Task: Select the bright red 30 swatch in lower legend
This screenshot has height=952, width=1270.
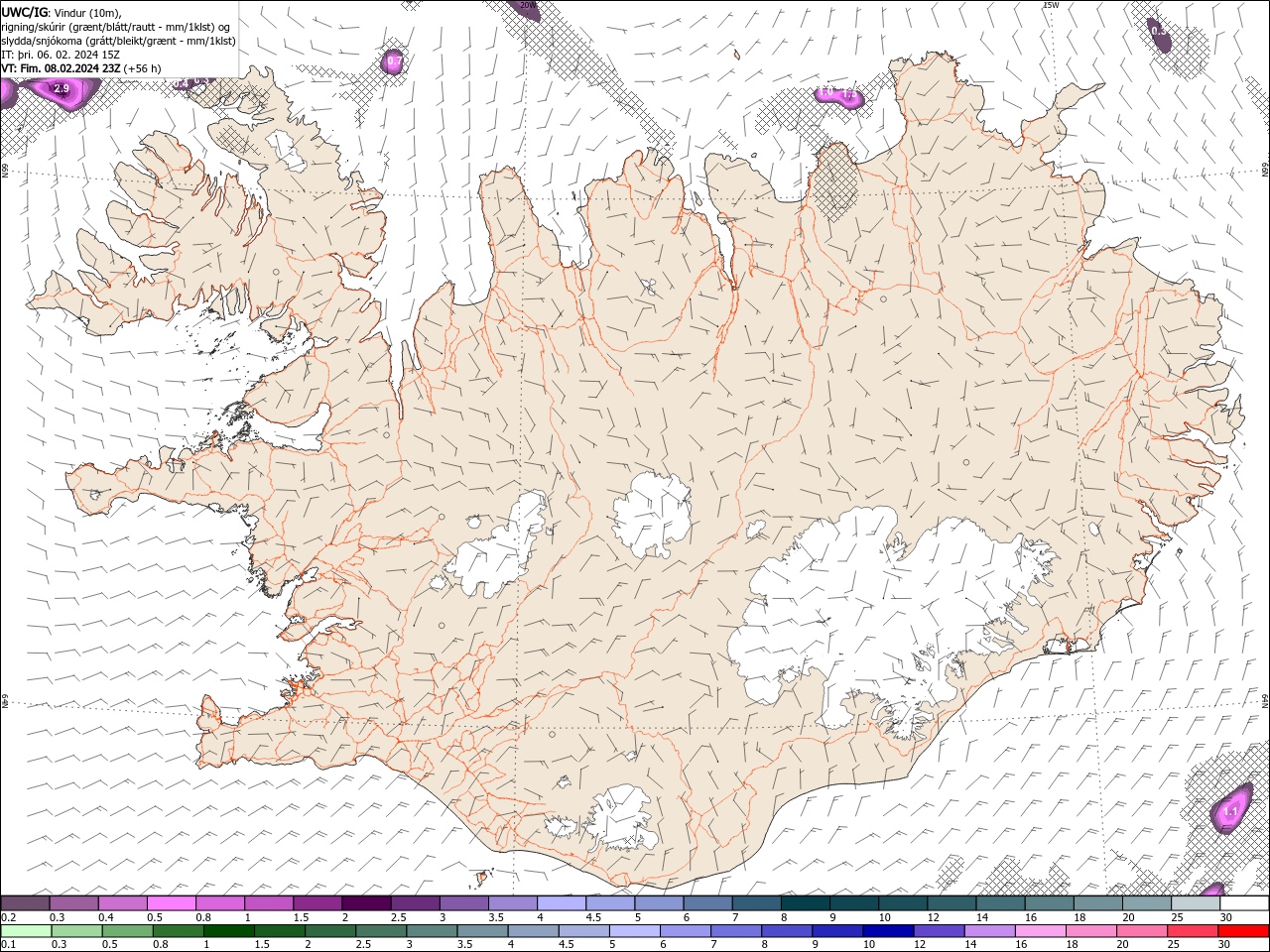Action: (1242, 931)
